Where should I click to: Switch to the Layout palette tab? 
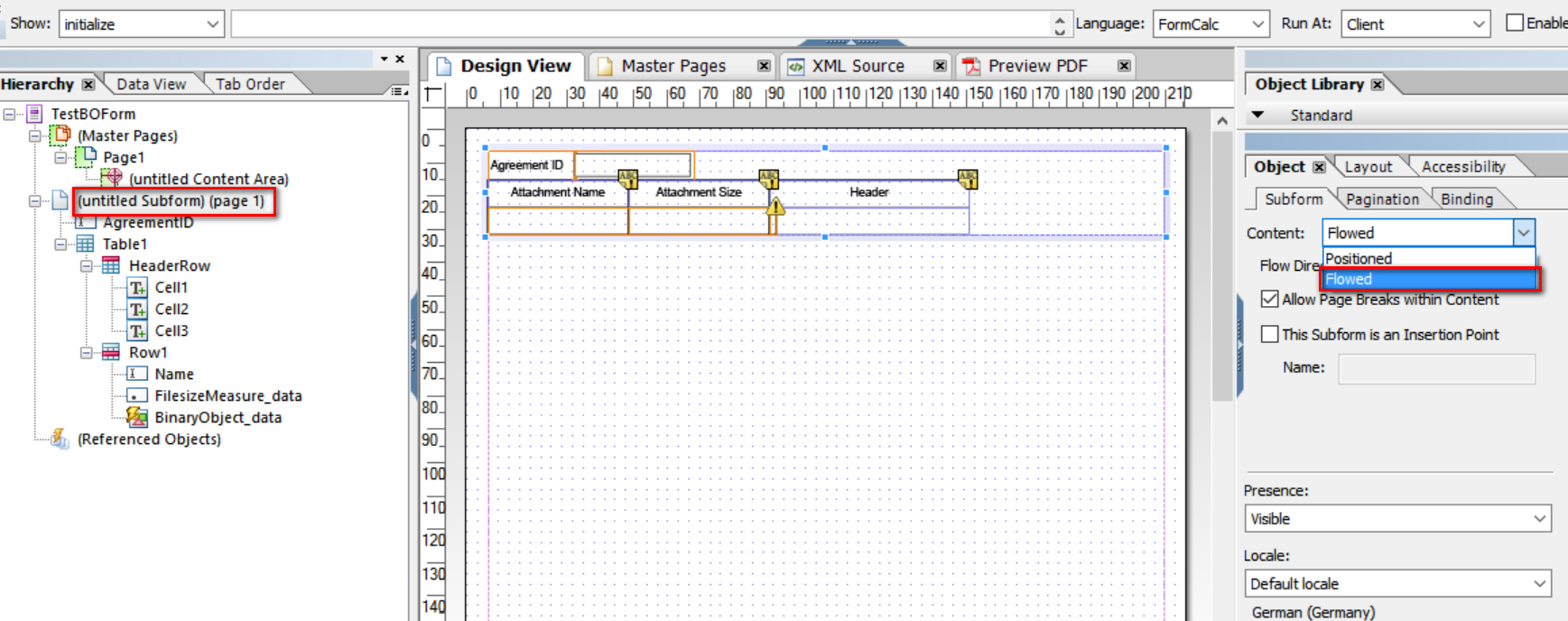(1369, 167)
